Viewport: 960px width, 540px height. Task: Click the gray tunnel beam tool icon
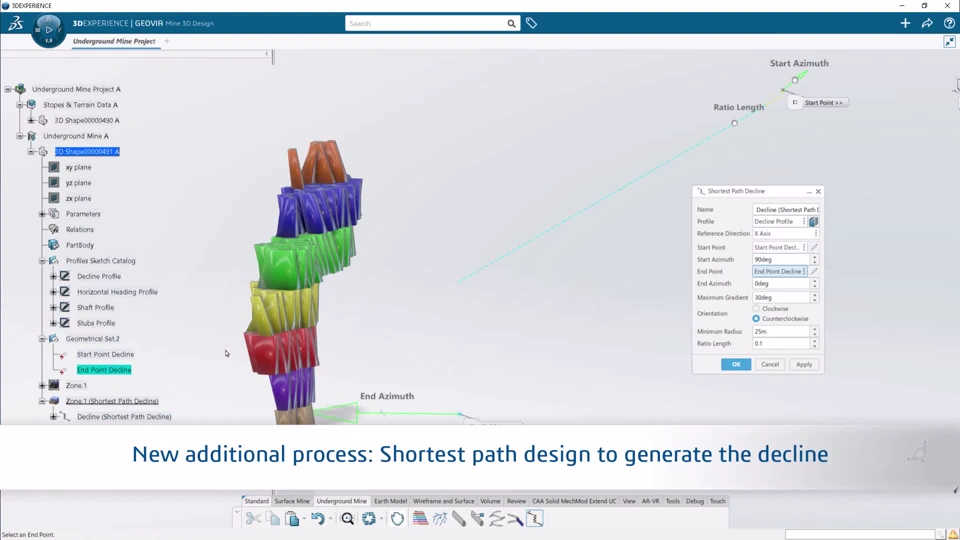coord(459,519)
